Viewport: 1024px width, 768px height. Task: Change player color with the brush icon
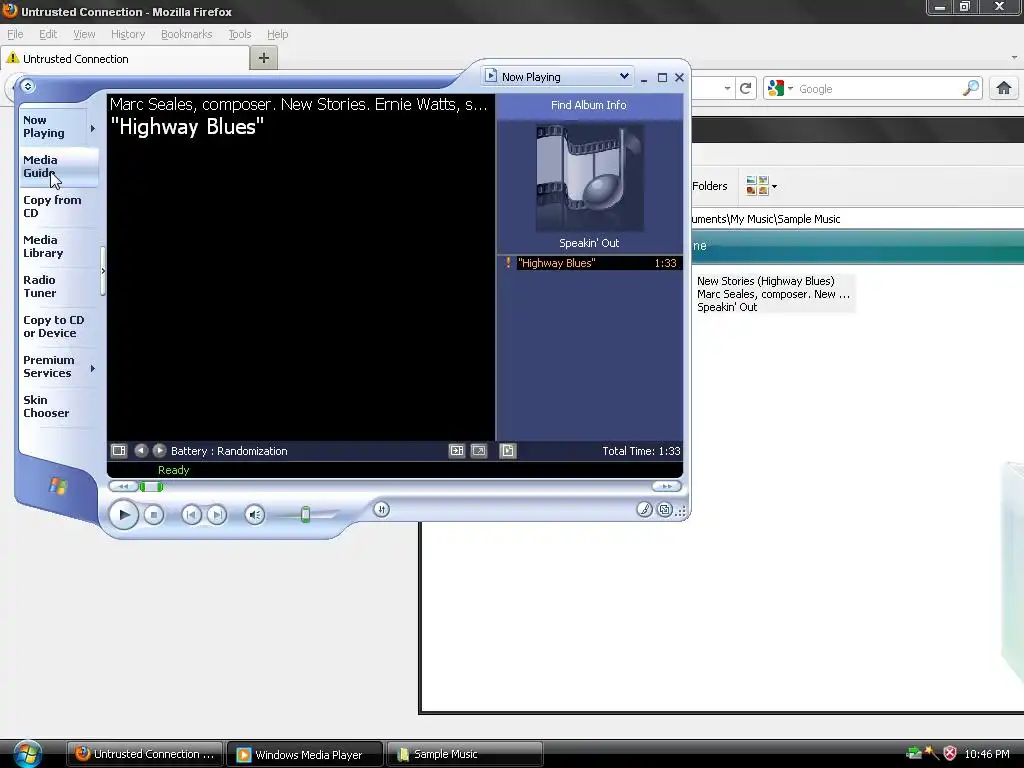pos(644,509)
